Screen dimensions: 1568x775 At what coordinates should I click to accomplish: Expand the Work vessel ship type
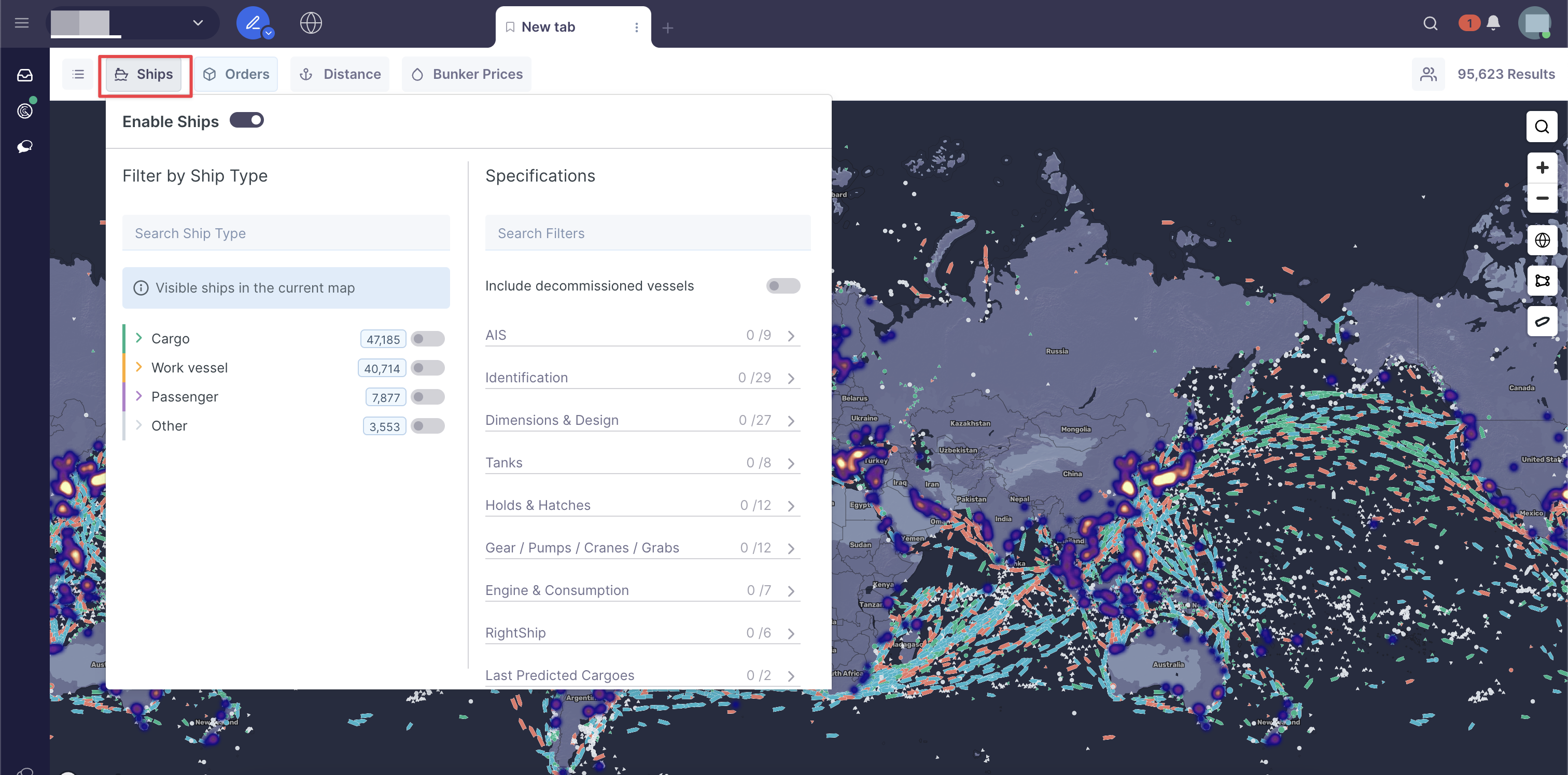point(139,367)
